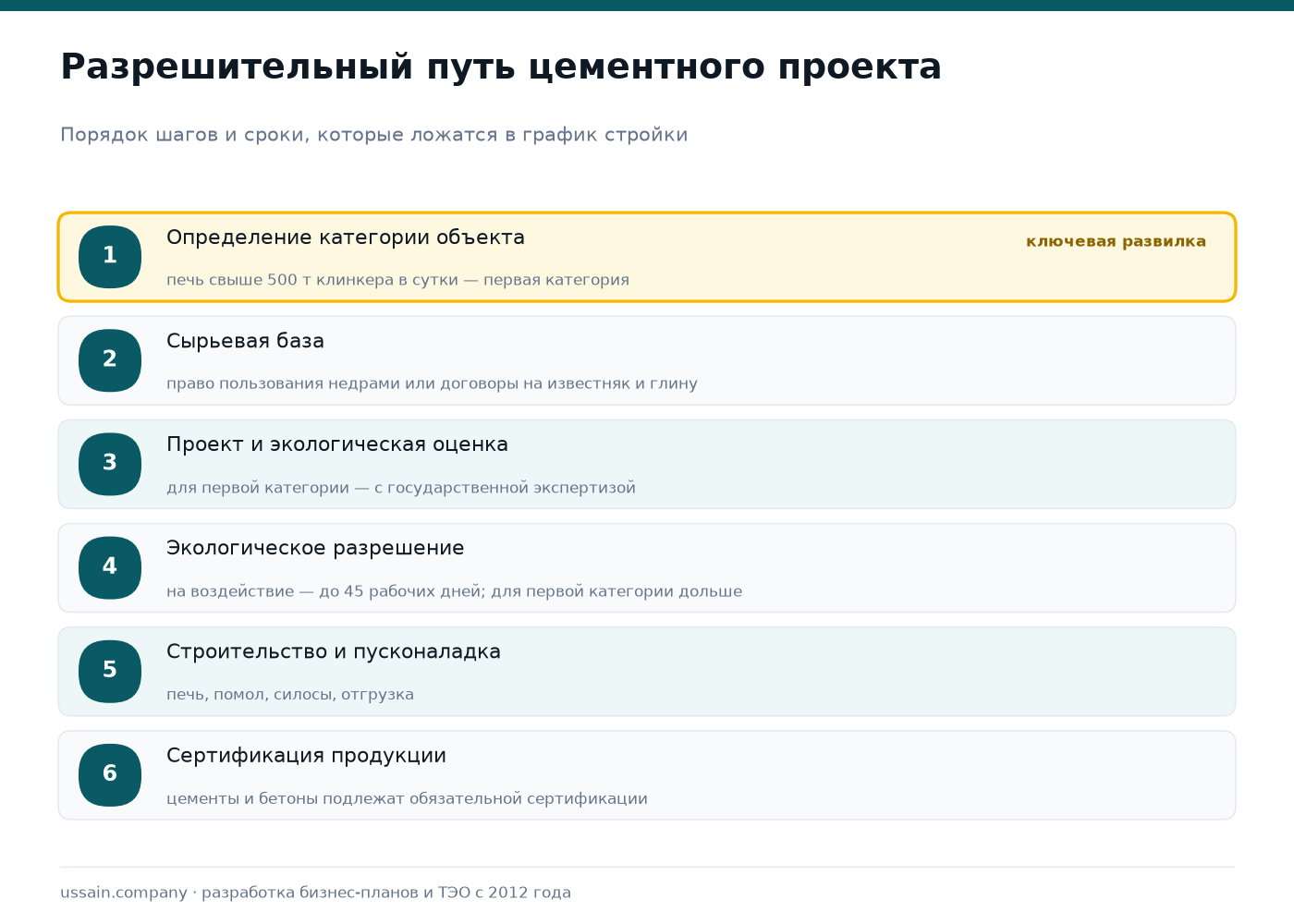The width and height of the screenshot is (1294, 924).
Task: Select 'Проект и экологическая оценка' heading
Action: coord(337,444)
